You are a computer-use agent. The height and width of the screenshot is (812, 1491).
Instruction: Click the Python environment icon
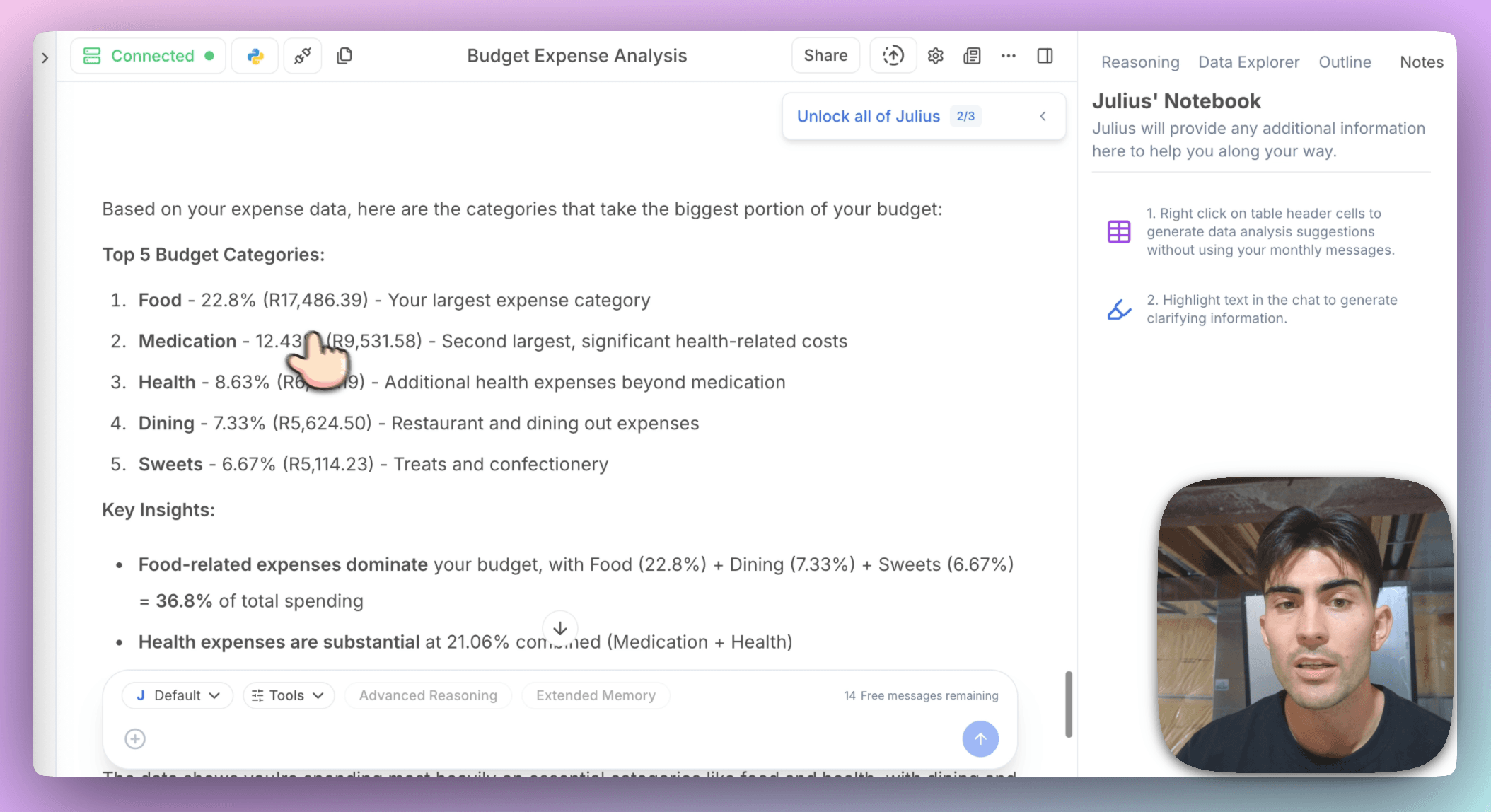click(x=254, y=55)
